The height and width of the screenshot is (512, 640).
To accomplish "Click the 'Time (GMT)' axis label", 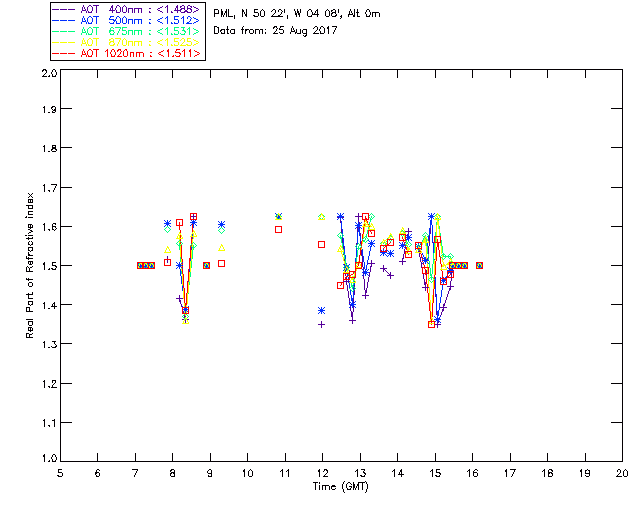I will 341,487.
